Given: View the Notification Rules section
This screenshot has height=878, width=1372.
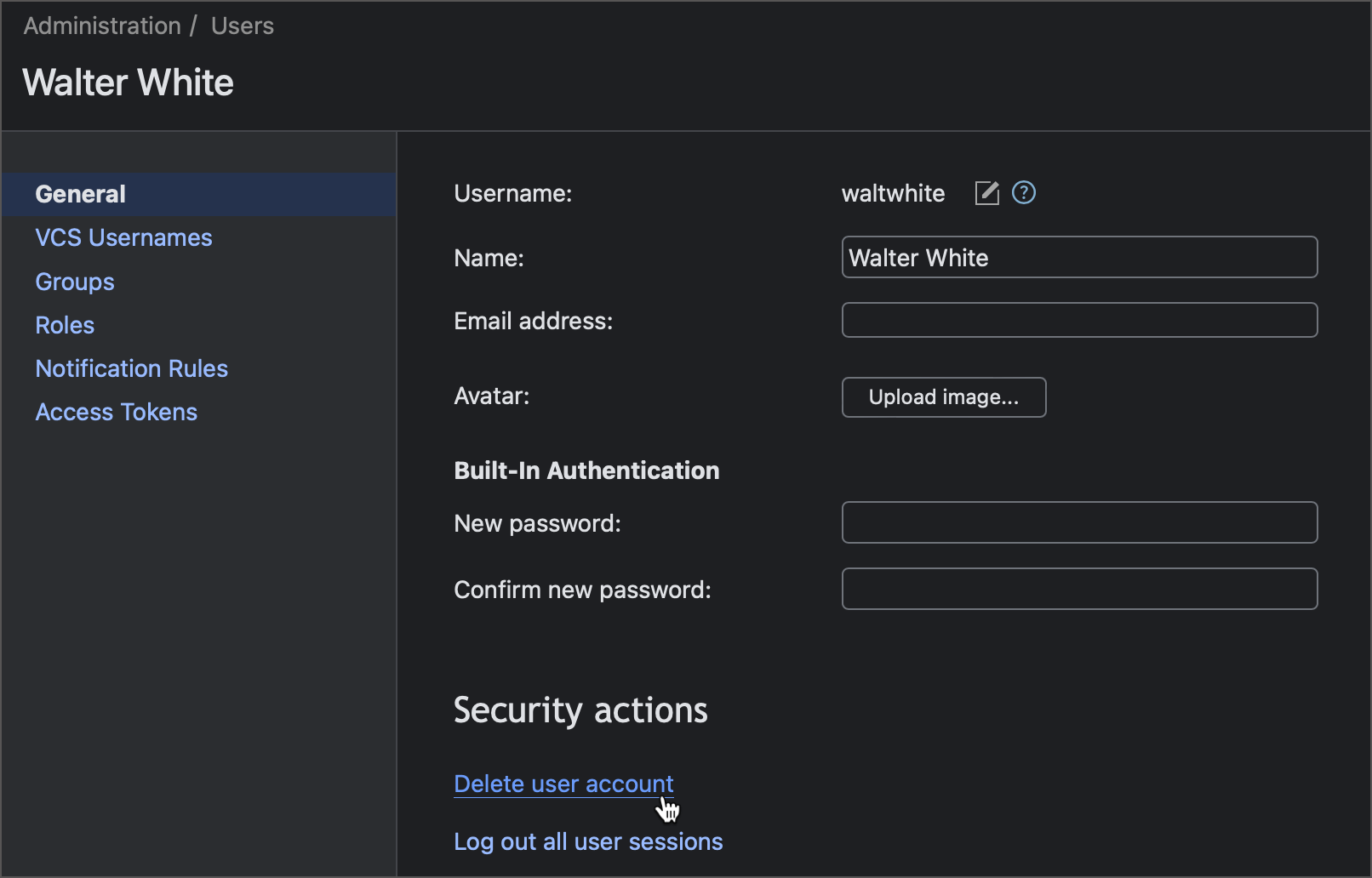Looking at the screenshot, I should pos(131,368).
